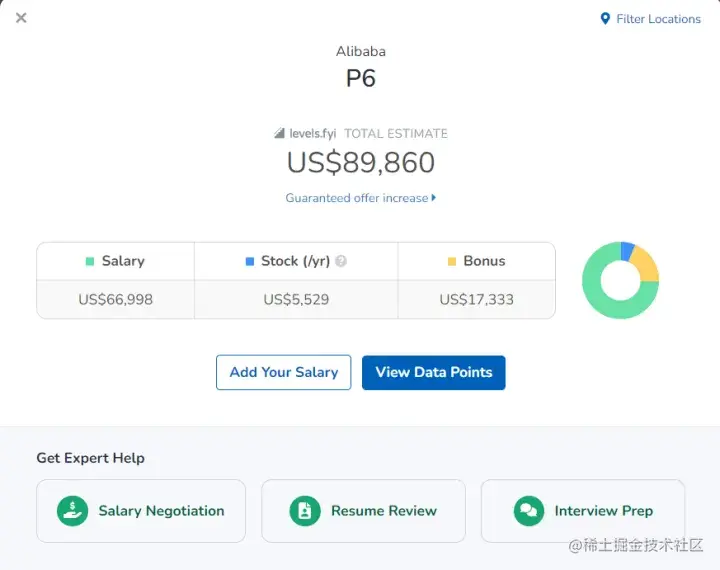Viewport: 720px width, 570px height.
Task: Close the Alibaba P6 salary dialog
Action: (x=21, y=18)
